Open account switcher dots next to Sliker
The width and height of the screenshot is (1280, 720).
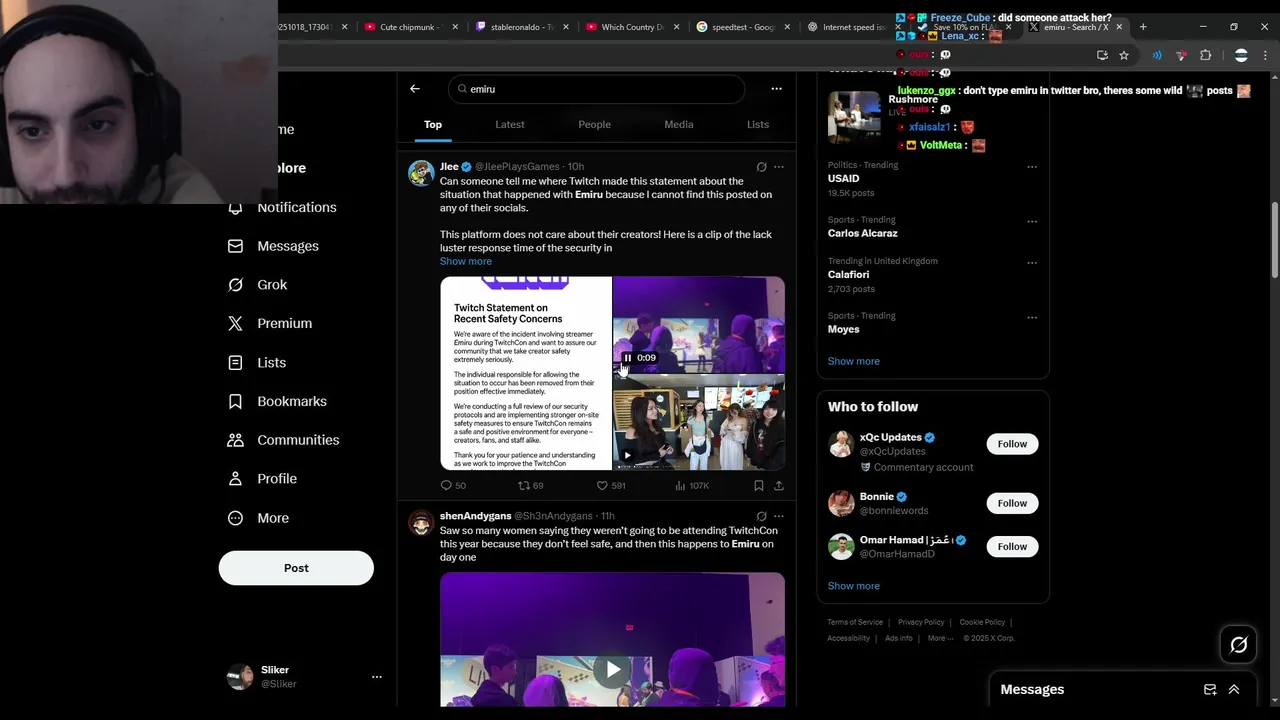377,677
